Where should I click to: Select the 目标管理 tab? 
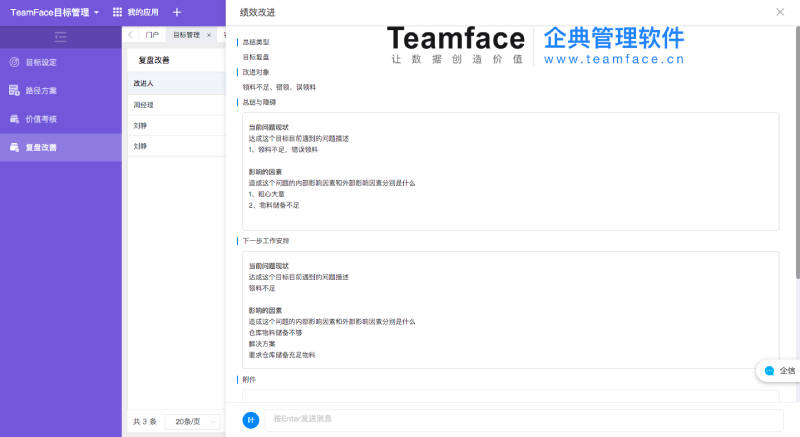click(186, 35)
